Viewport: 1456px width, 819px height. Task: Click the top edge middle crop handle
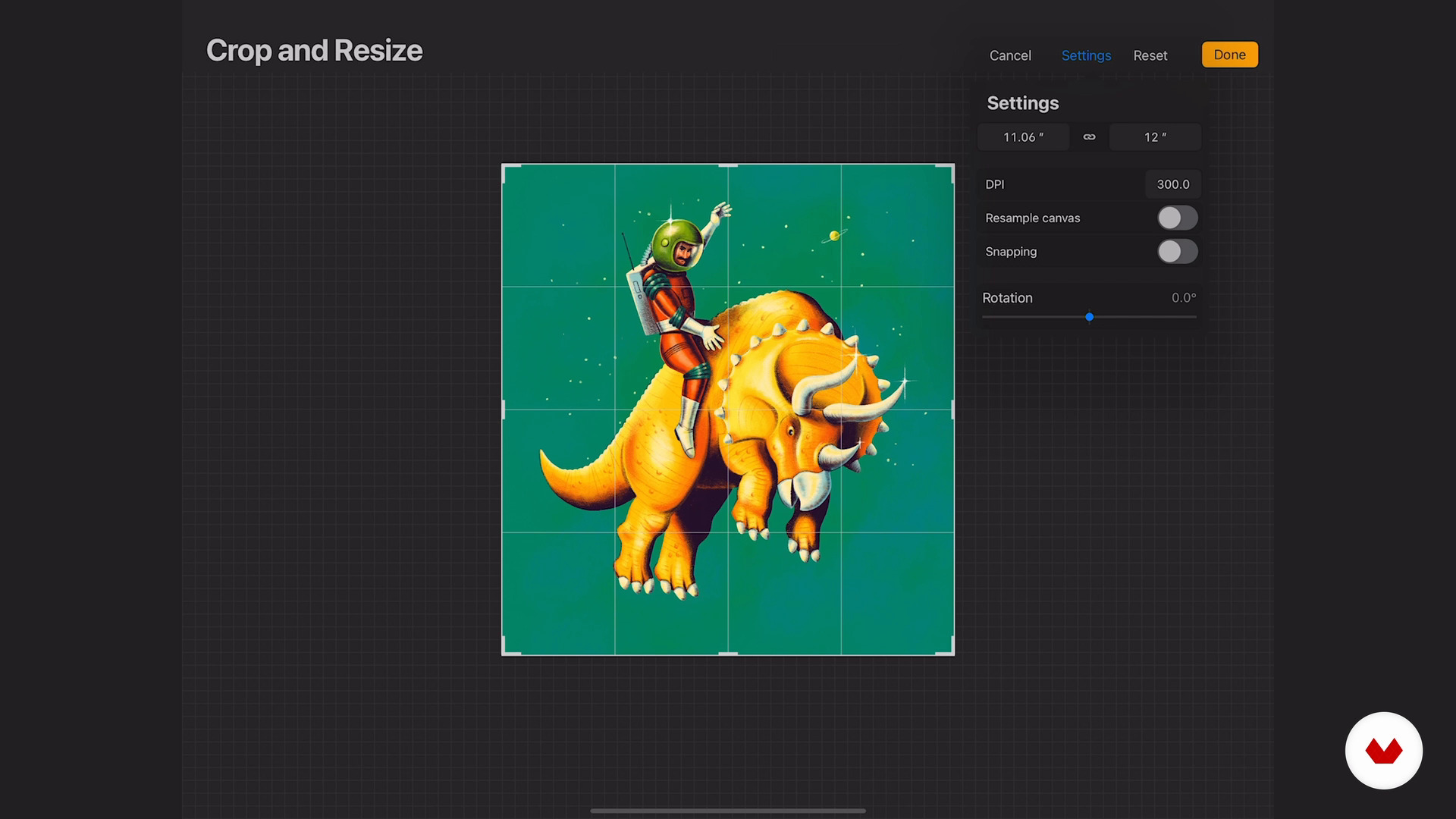point(728,165)
